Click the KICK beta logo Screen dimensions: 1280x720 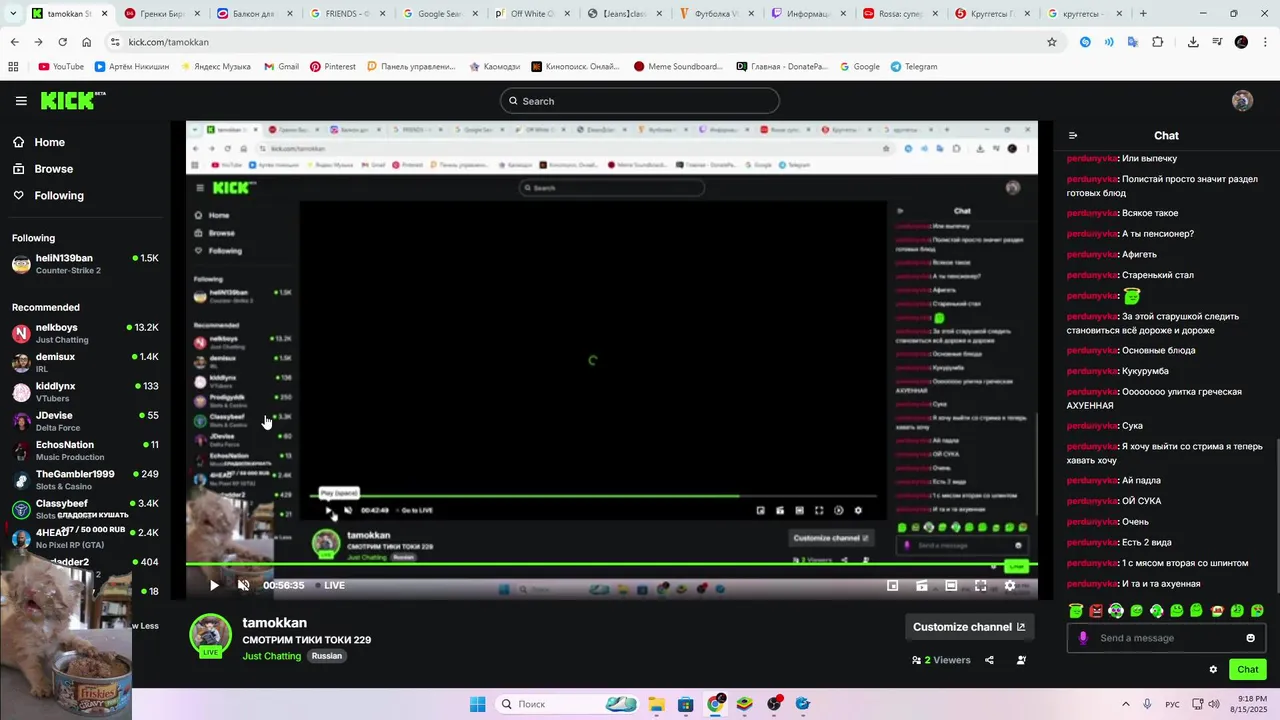pyautogui.click(x=73, y=100)
